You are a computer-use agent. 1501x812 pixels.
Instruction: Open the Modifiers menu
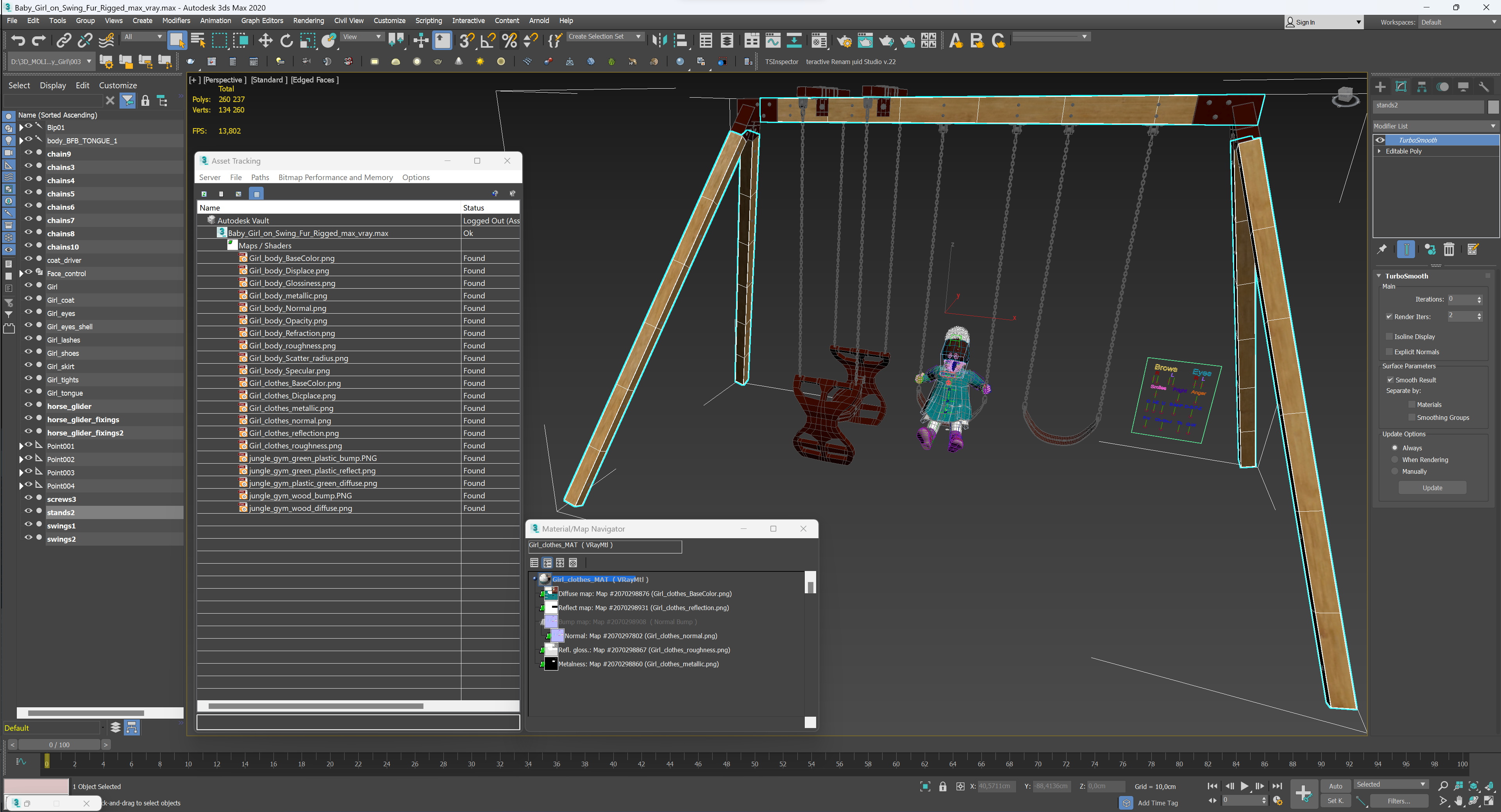click(x=176, y=20)
